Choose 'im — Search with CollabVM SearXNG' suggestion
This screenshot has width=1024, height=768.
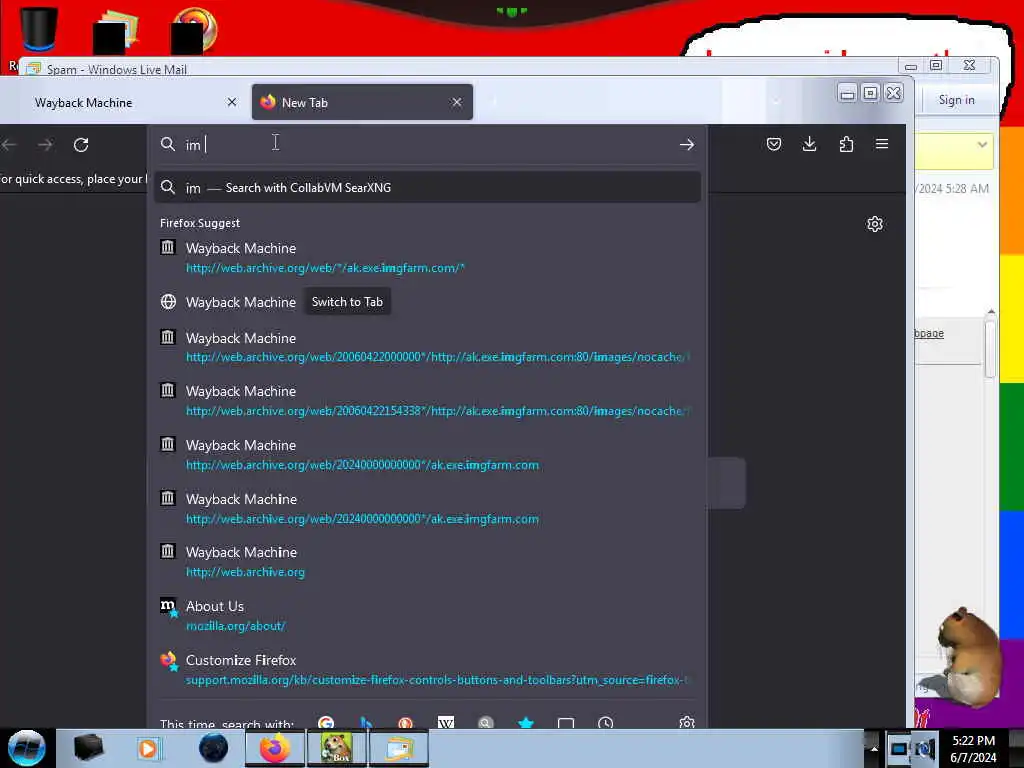pyautogui.click(x=428, y=187)
